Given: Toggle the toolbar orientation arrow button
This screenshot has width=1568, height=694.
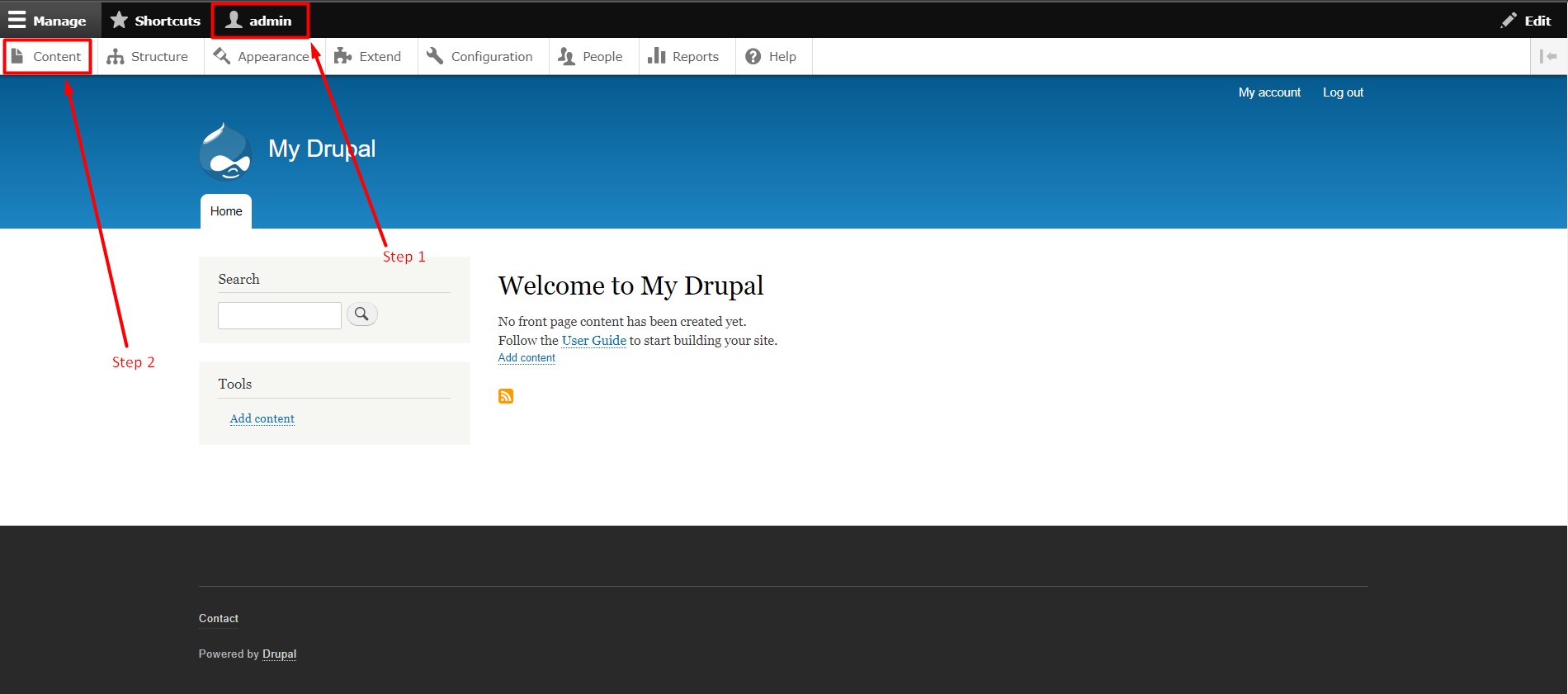Looking at the screenshot, I should 1548,56.
